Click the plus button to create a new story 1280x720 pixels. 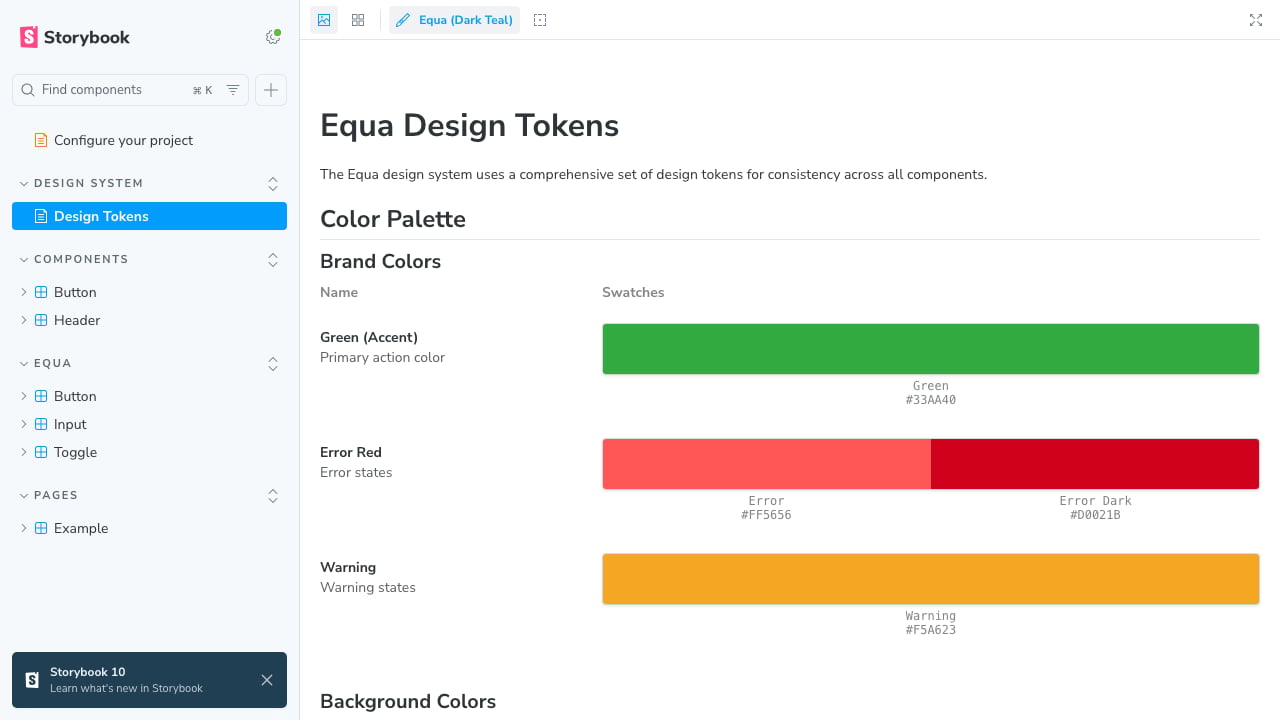(x=271, y=90)
